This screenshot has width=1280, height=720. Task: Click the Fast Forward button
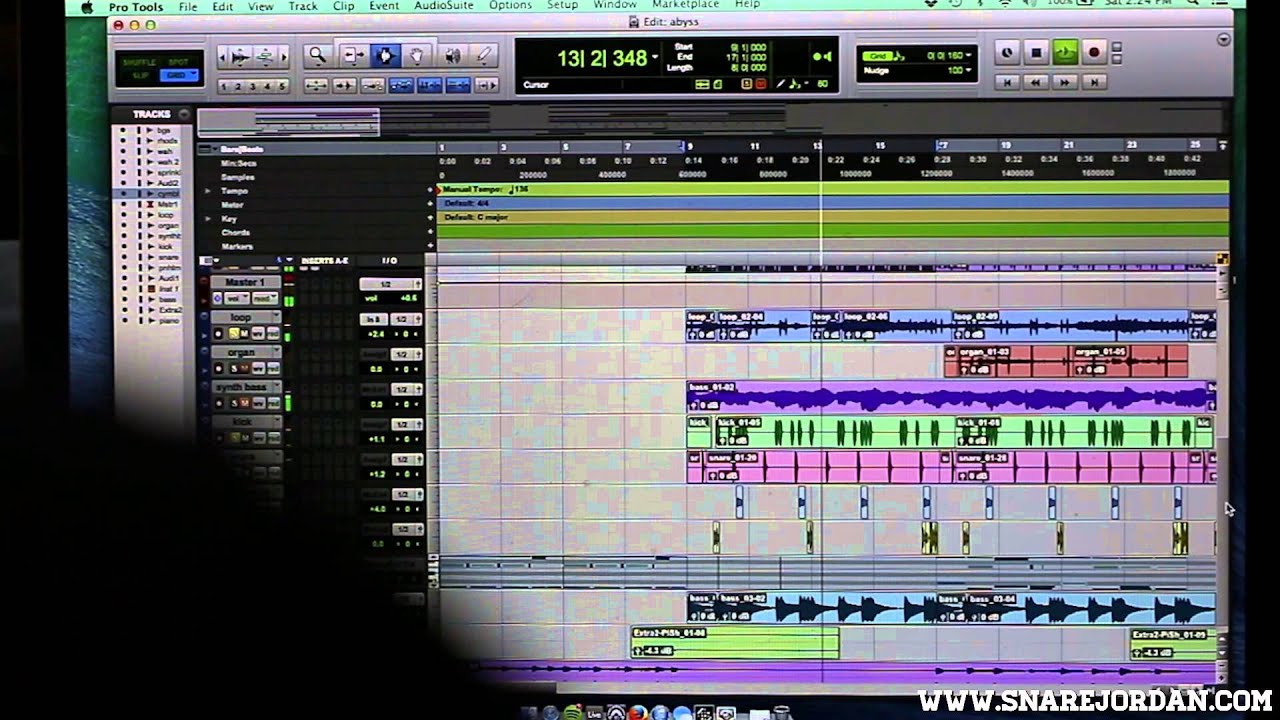click(x=1066, y=82)
